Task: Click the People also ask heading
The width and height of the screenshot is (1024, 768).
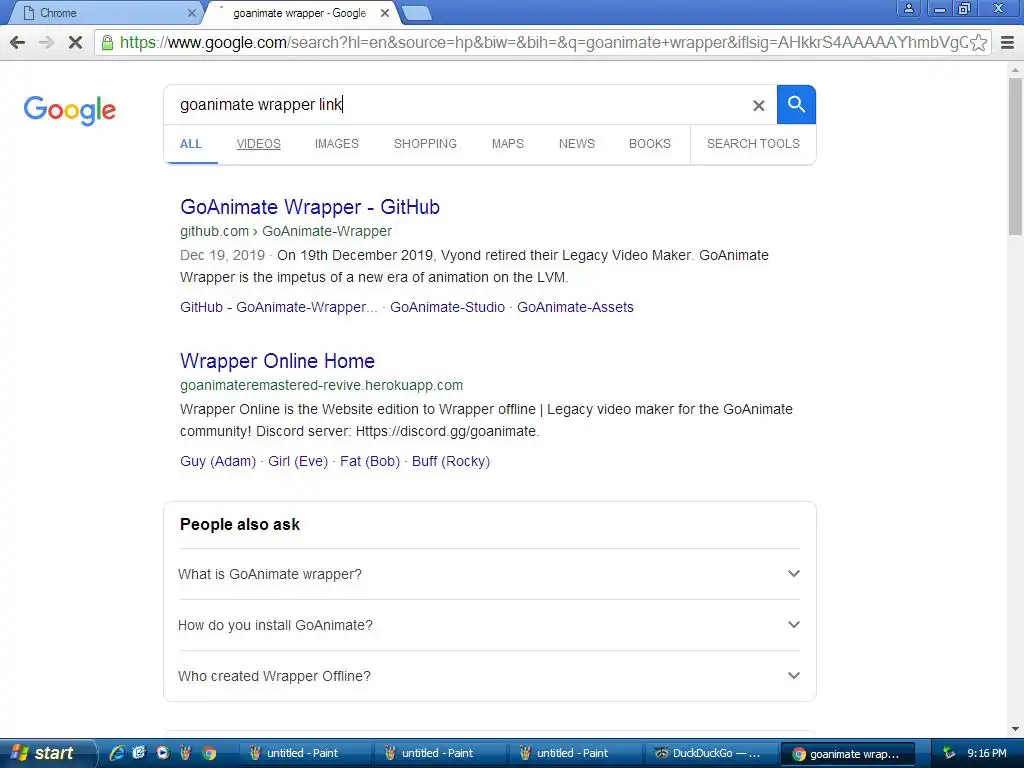Action: (240, 524)
